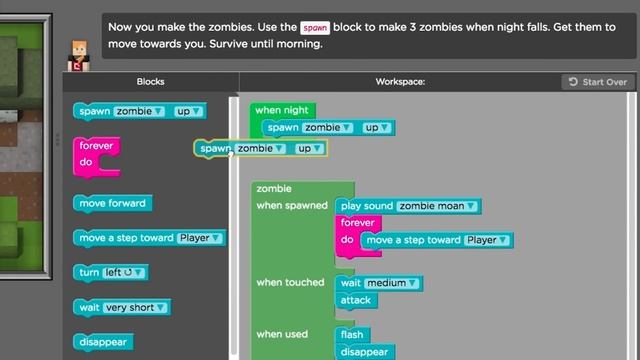
Task: Click the game preview area on the left
Action: (22, 147)
